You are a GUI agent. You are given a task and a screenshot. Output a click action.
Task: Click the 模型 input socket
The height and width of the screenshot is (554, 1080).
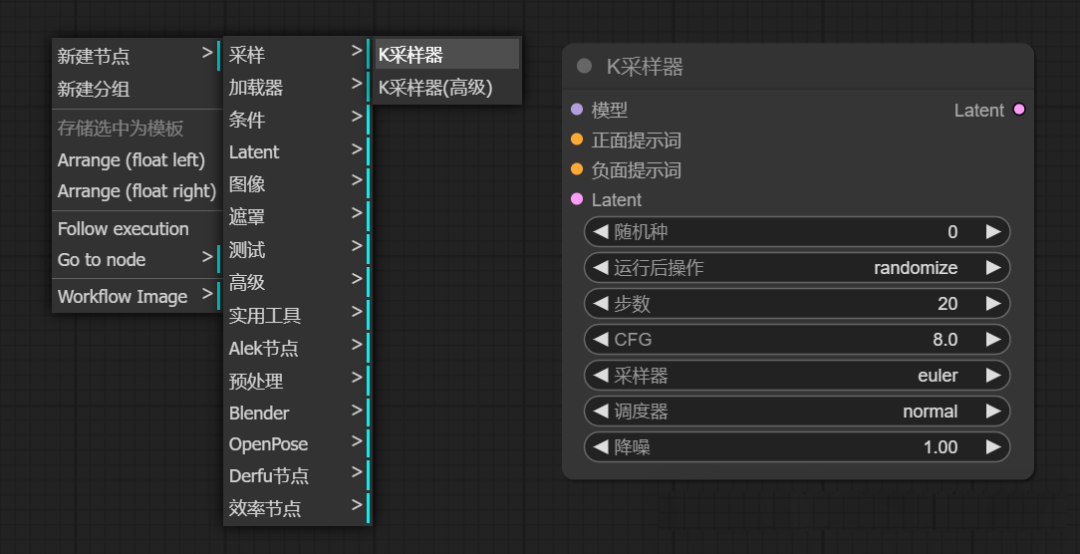(x=577, y=109)
